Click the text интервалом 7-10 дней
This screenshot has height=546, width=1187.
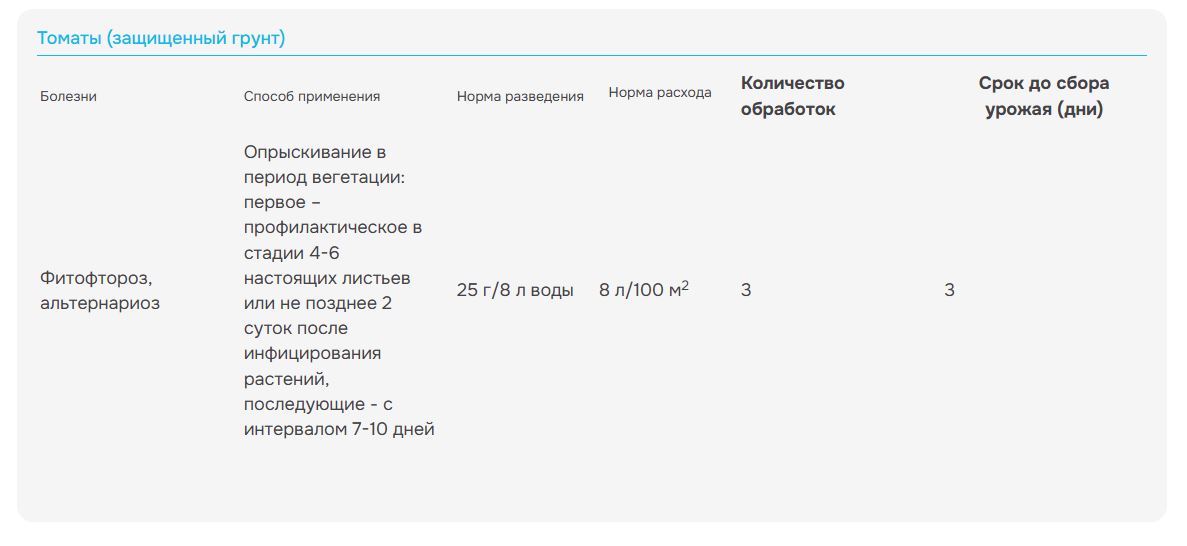tap(339, 429)
